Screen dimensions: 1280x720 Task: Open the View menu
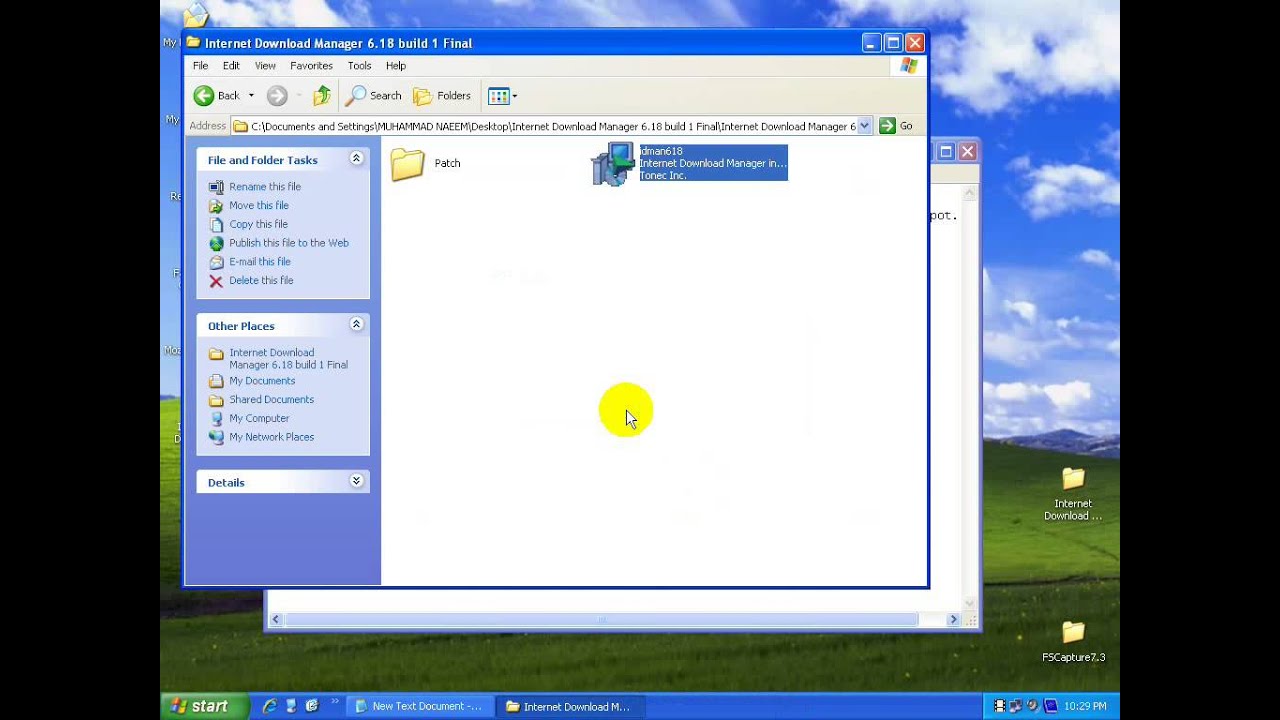click(265, 66)
